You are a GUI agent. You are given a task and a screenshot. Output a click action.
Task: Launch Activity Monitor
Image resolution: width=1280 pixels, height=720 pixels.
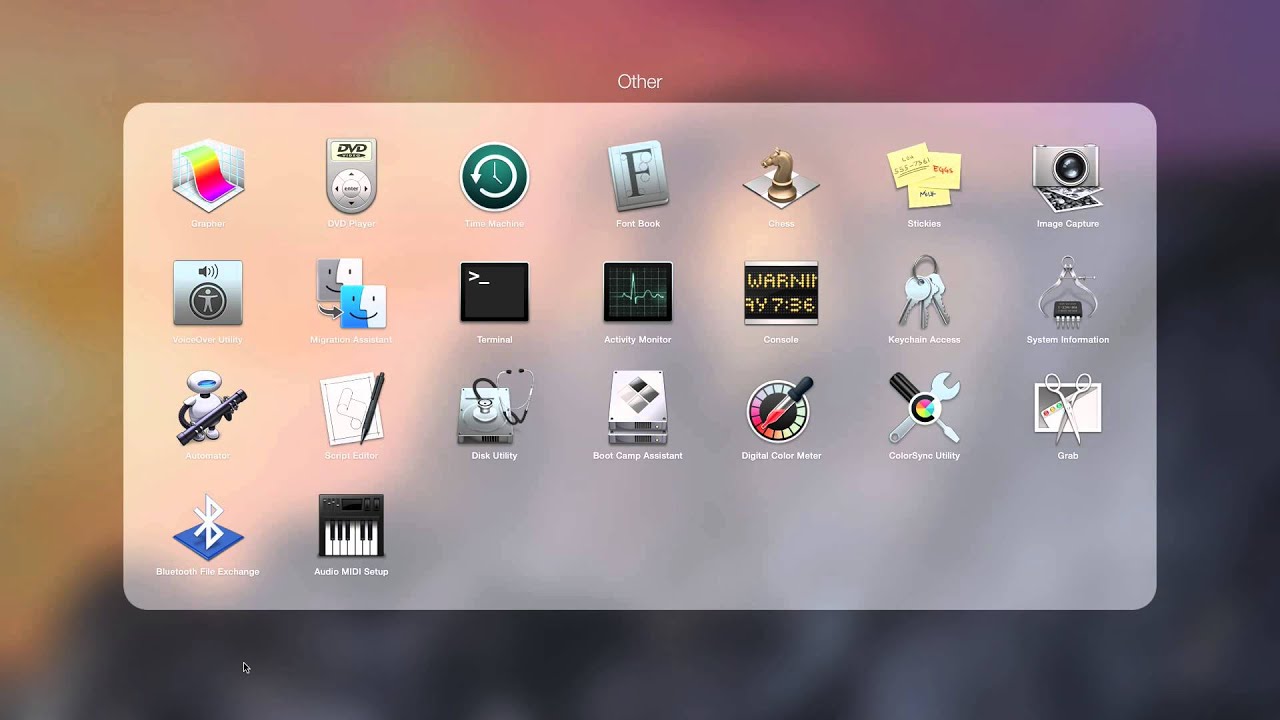[x=638, y=293]
